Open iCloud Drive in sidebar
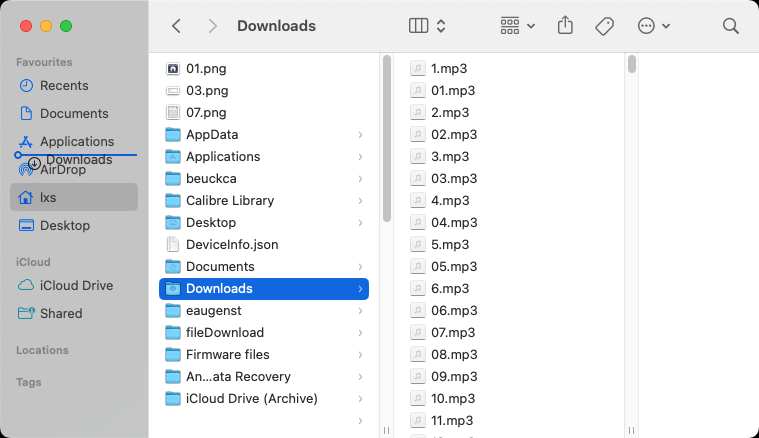The image size is (759, 438). coord(74,286)
